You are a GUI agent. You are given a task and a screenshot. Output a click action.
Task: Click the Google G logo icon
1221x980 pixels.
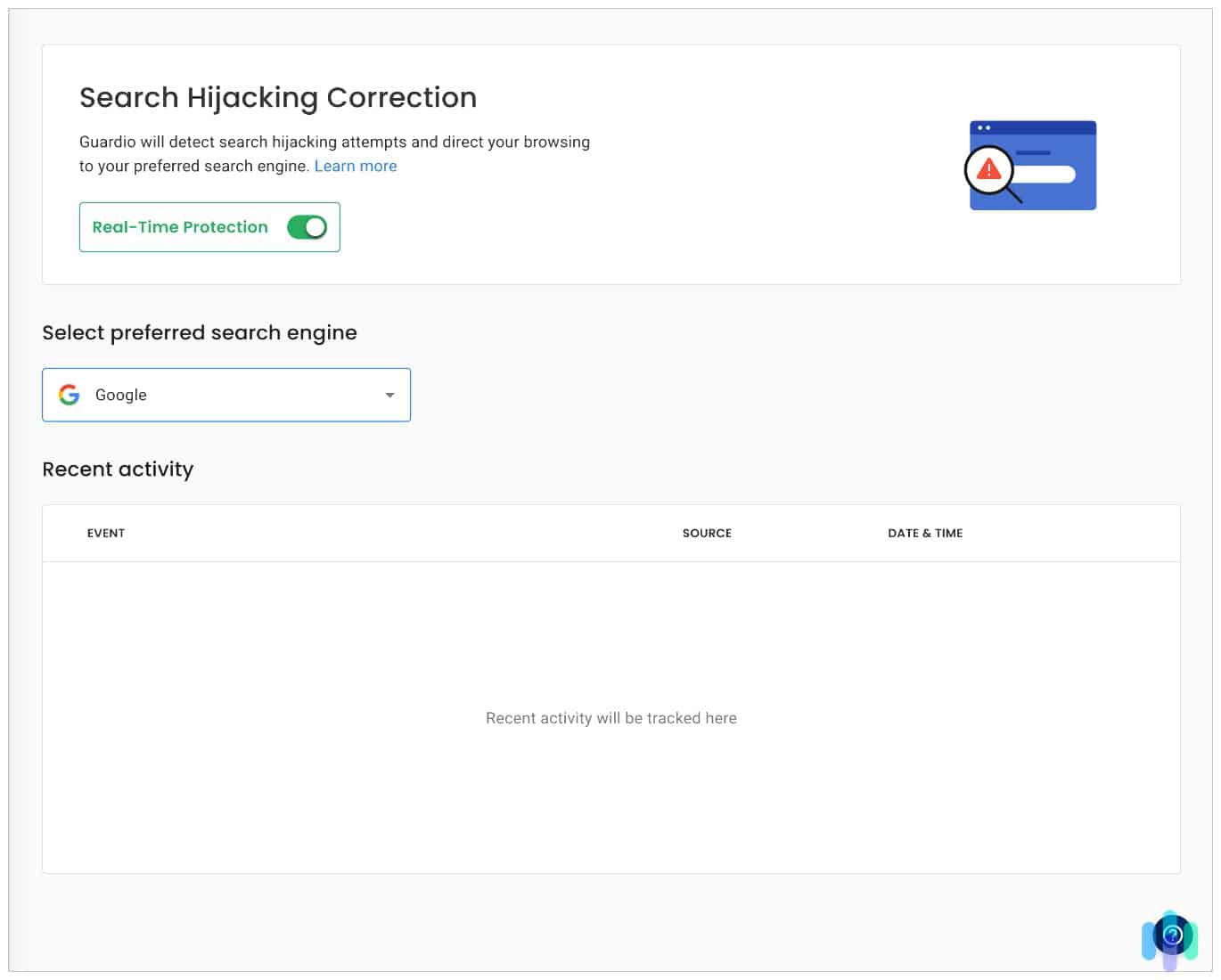(70, 395)
